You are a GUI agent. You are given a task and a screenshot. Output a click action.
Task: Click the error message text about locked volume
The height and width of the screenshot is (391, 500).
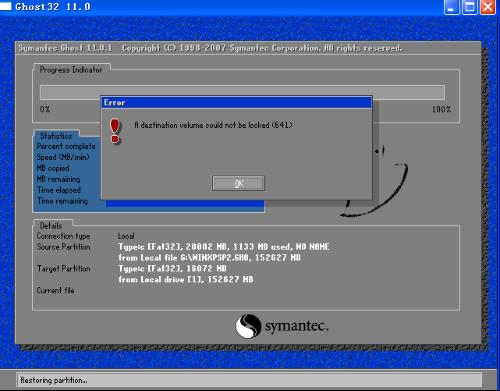pos(213,125)
